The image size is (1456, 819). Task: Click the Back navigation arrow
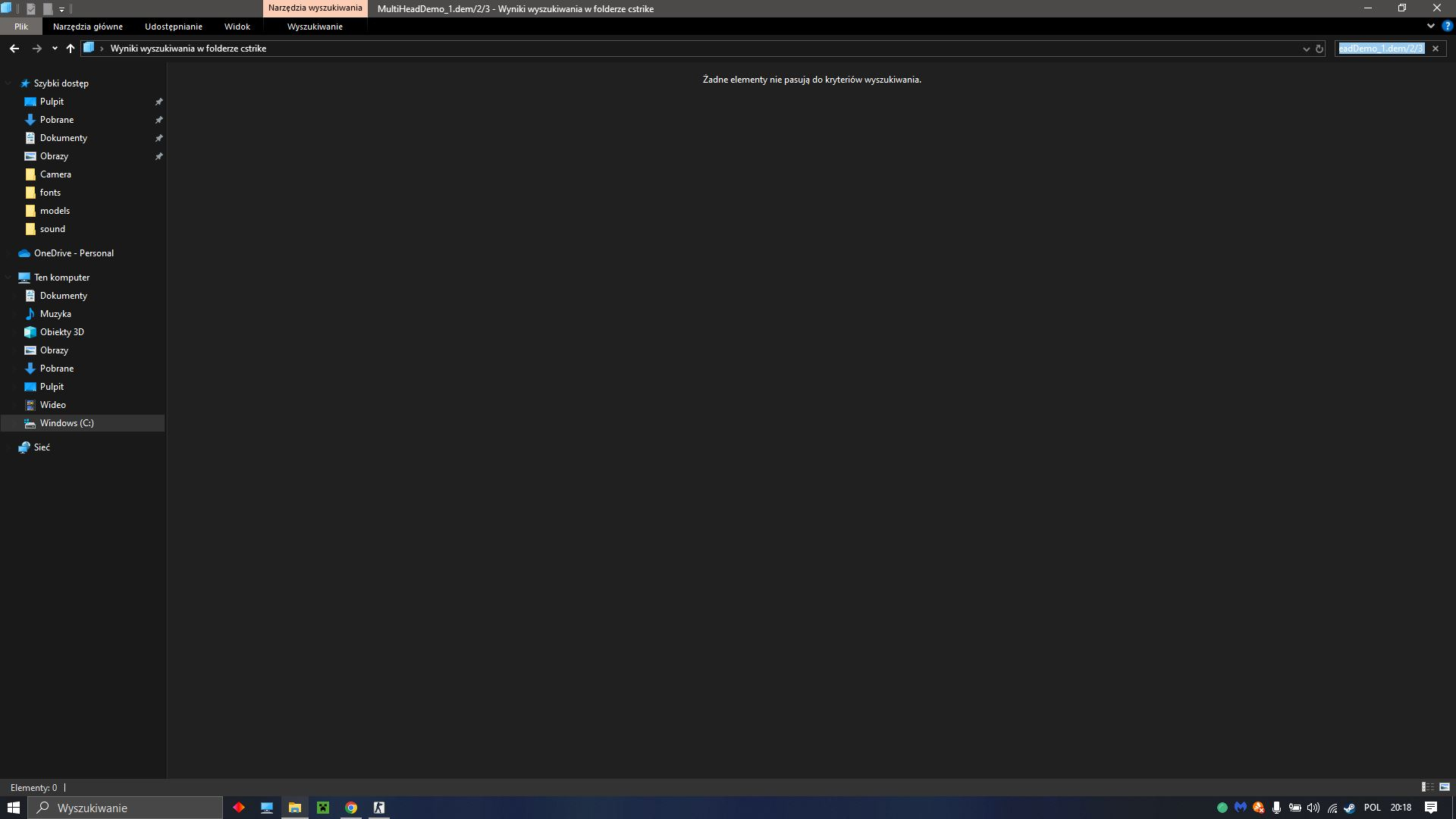tap(14, 48)
